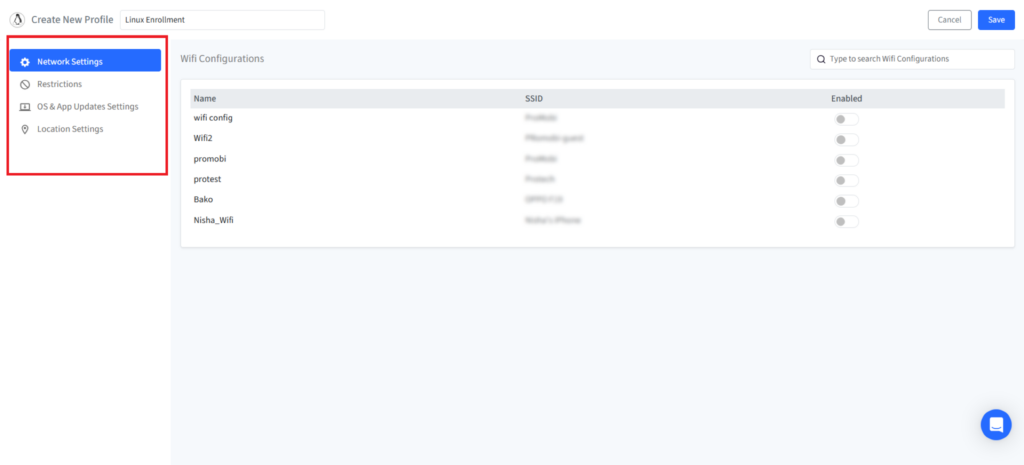Turn on the promobi wifi toggle
Viewport: 1024px width, 465px height.
[846, 160]
